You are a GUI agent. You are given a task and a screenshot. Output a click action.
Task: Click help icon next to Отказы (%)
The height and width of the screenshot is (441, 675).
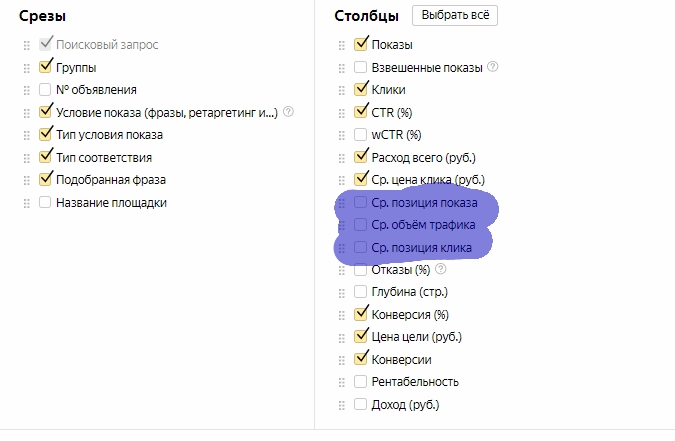(x=440, y=269)
